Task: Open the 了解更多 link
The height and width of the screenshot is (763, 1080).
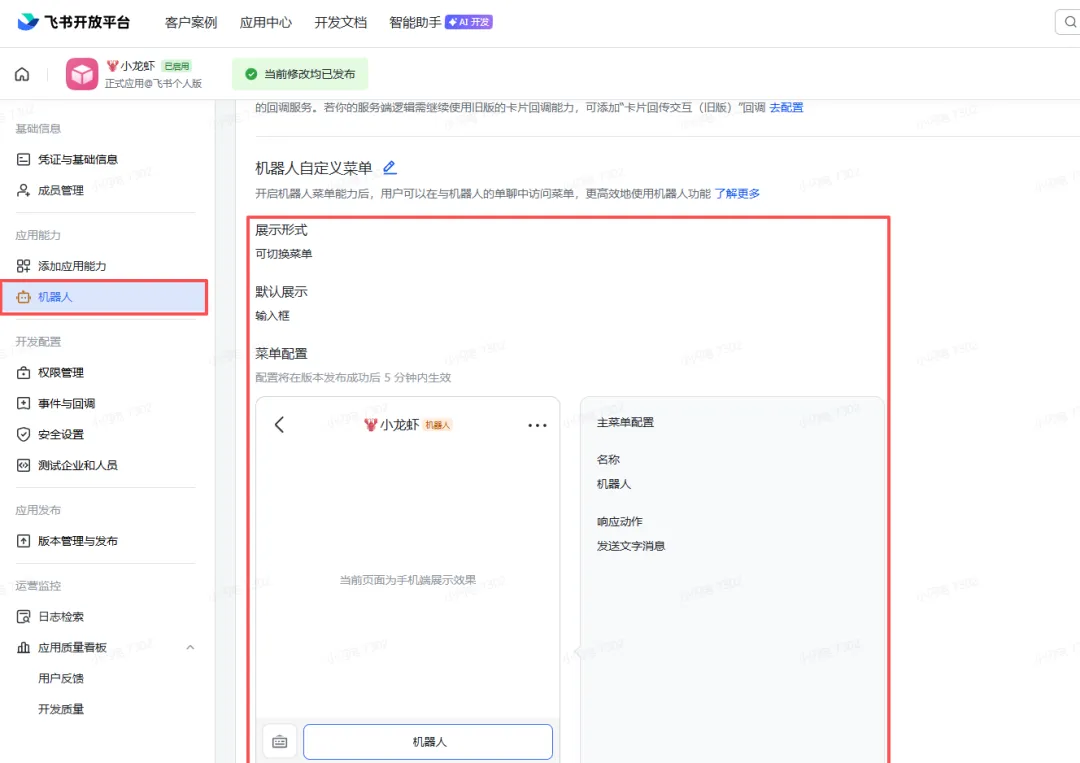Action: coord(737,194)
